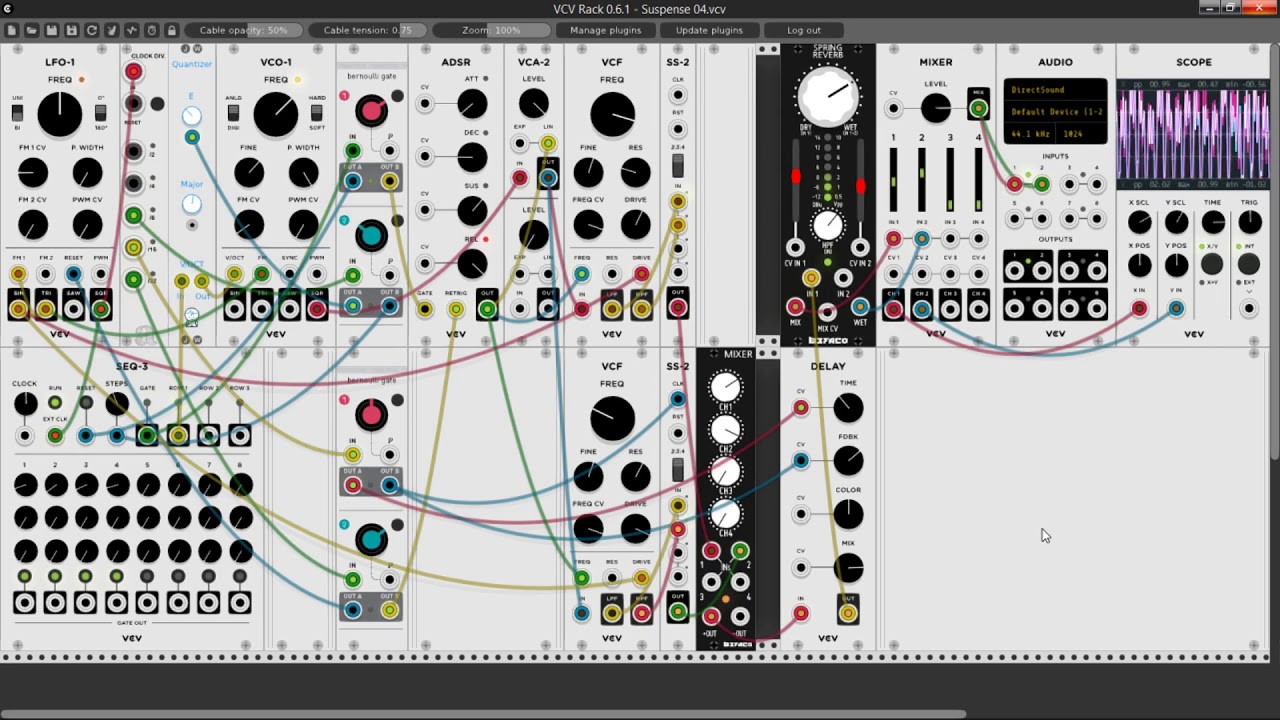Click the Cable tension slider

tap(367, 30)
